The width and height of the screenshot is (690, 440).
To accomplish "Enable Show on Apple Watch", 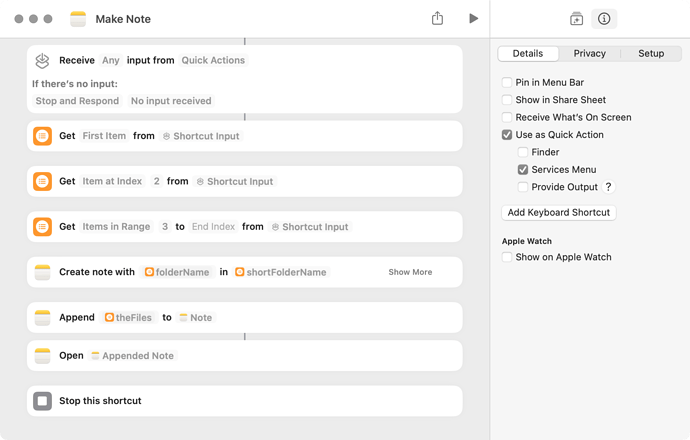I will tap(508, 257).
